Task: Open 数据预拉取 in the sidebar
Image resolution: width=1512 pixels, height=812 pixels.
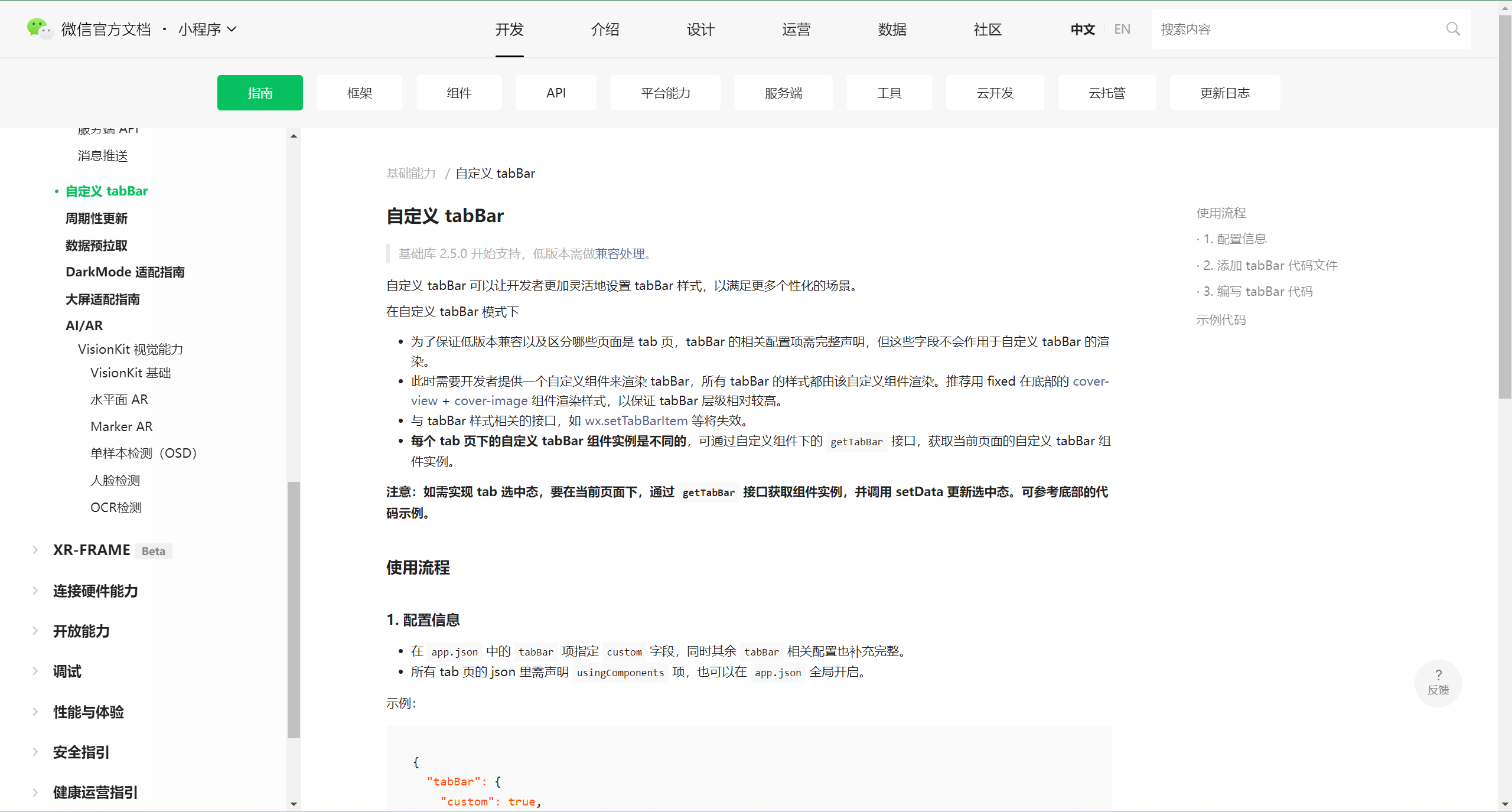Action: [96, 245]
